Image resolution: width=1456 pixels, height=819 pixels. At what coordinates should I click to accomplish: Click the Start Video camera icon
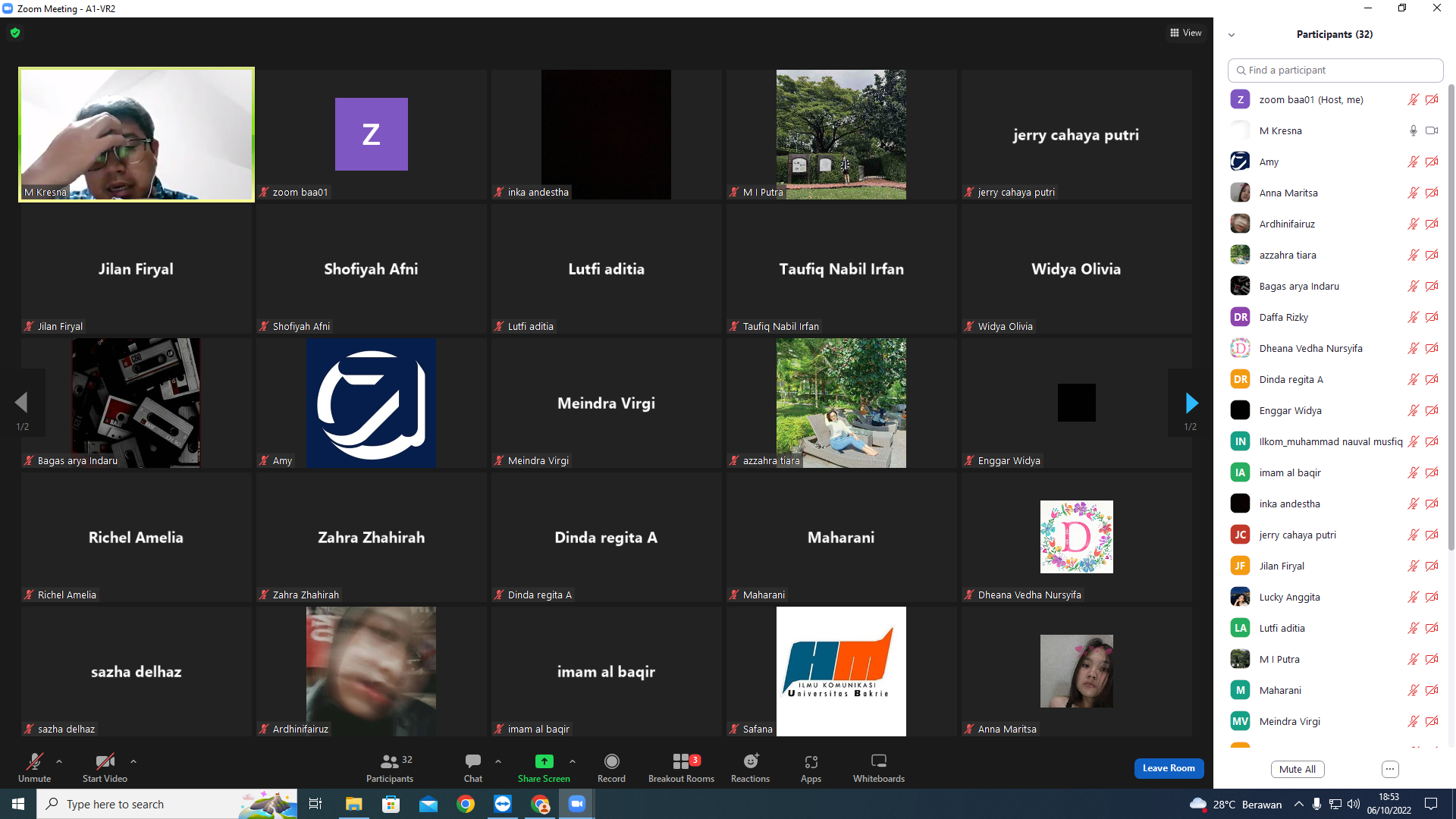point(105,761)
